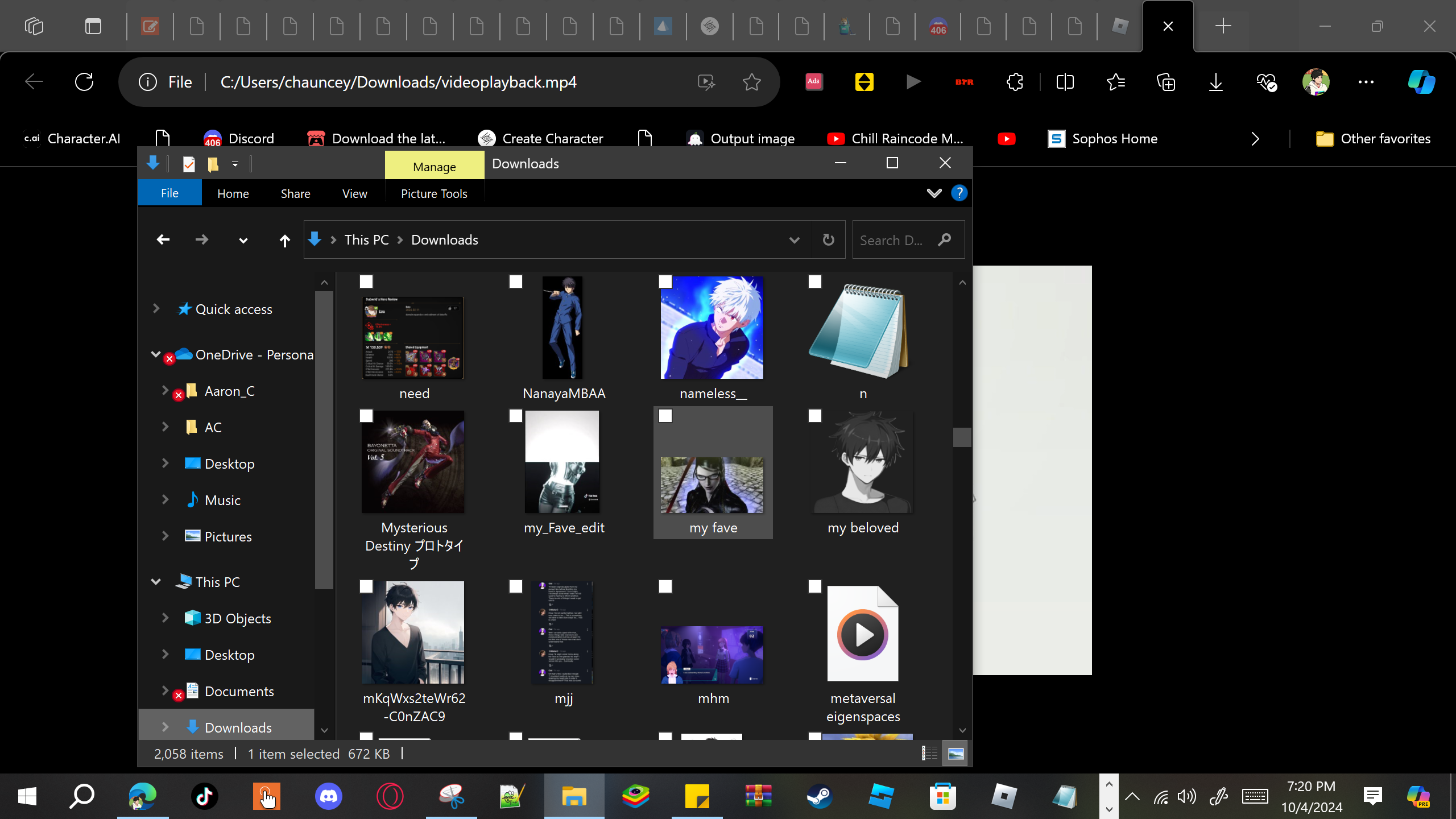Open the tab actions menu icon
This screenshot has height=819, width=1456.
point(93,26)
